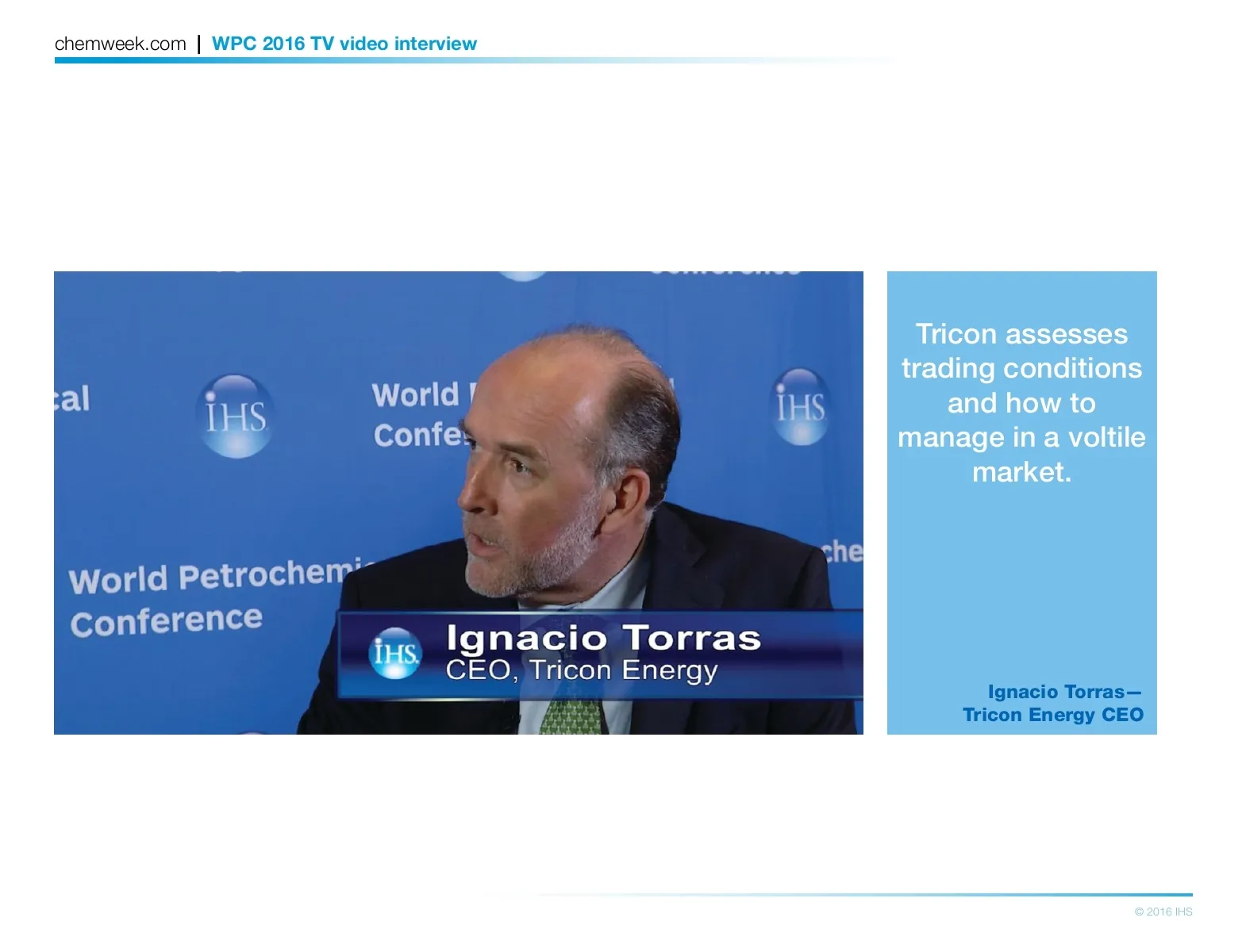
Task: Click the left IHS globe logo on backdrop
Action: point(235,416)
